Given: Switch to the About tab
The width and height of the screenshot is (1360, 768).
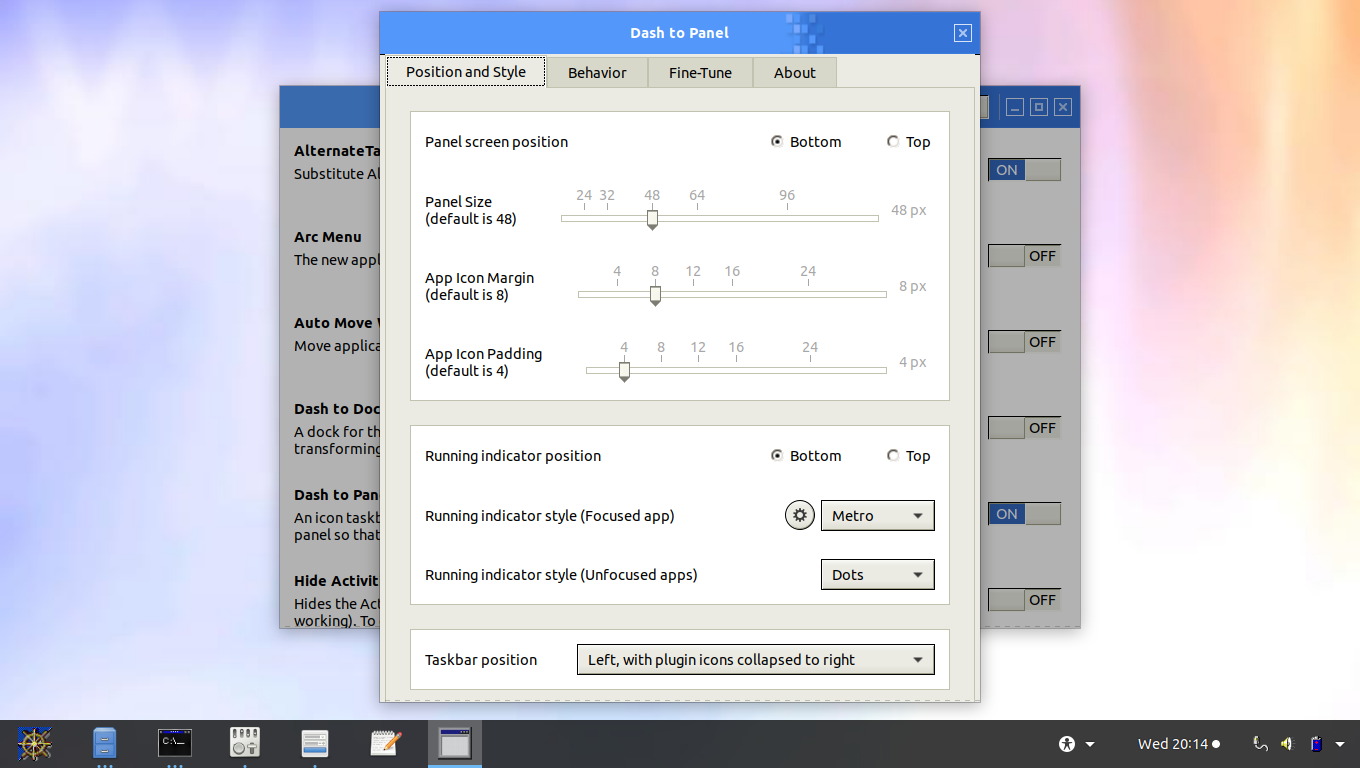Looking at the screenshot, I should click(x=794, y=73).
